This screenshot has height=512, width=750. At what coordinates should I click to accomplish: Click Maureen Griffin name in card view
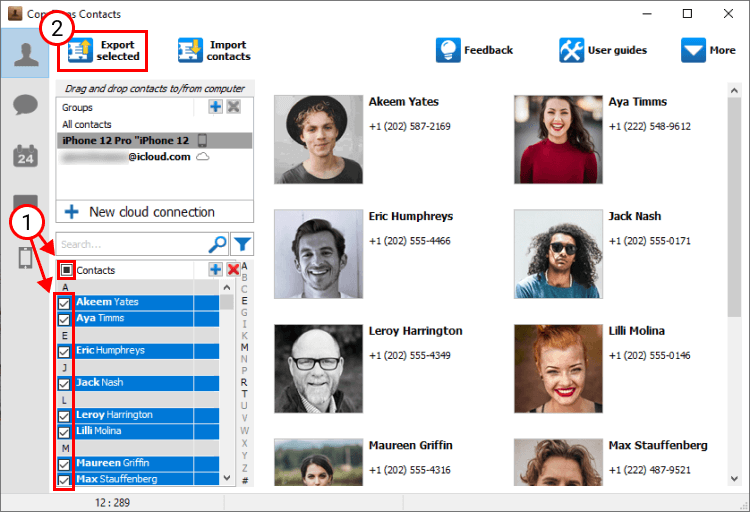[410, 445]
